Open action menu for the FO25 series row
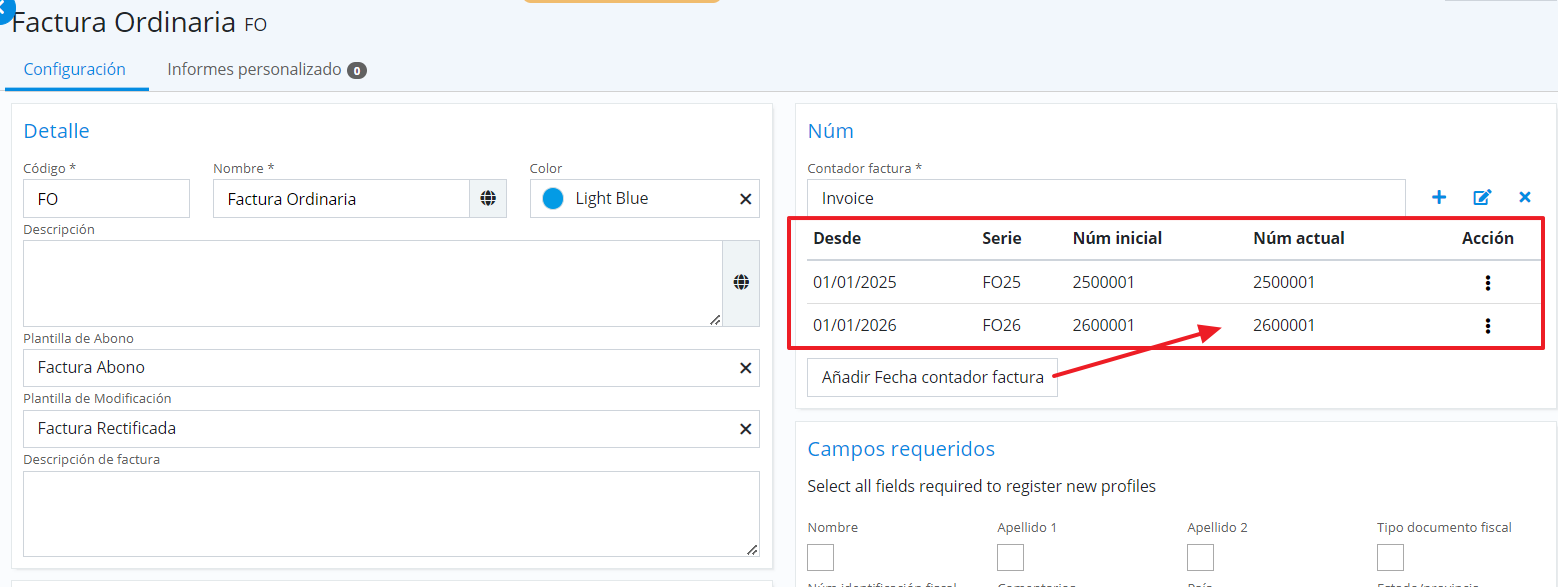Image resolution: width=1558 pixels, height=587 pixels. [x=1488, y=283]
